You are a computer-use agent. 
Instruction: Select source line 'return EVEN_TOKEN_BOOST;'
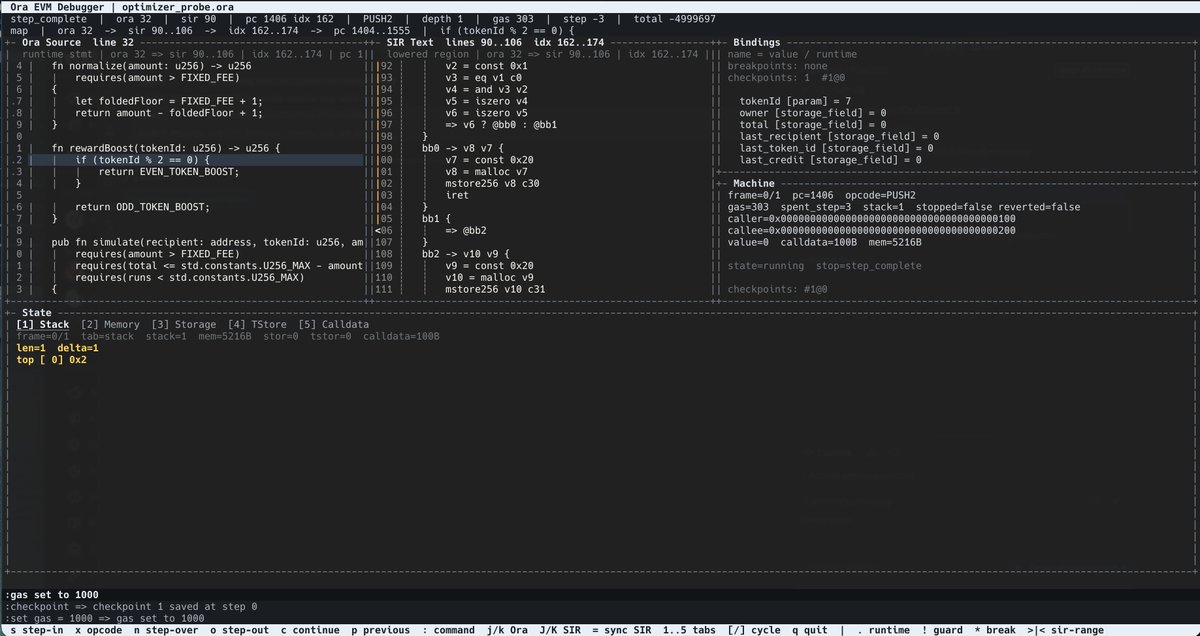(x=169, y=171)
